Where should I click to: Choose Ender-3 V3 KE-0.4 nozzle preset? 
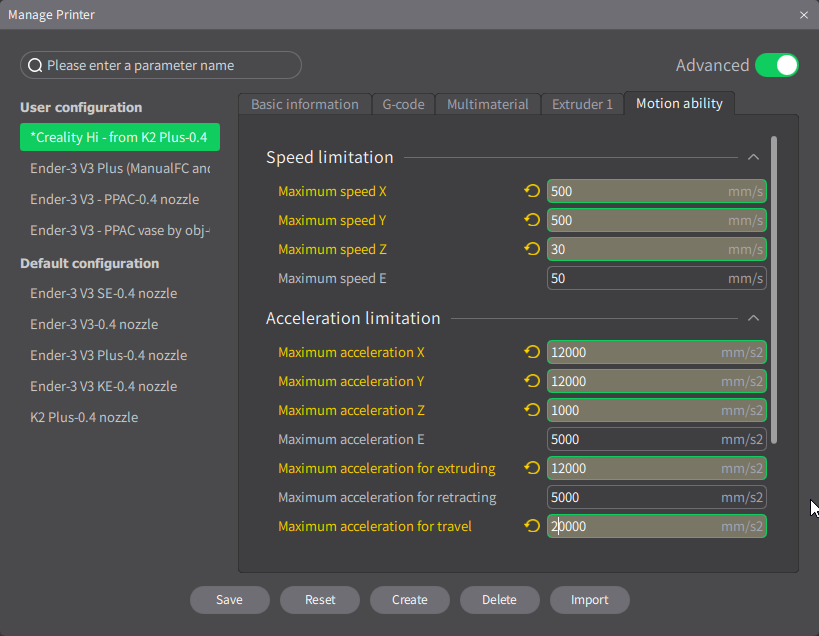point(103,386)
